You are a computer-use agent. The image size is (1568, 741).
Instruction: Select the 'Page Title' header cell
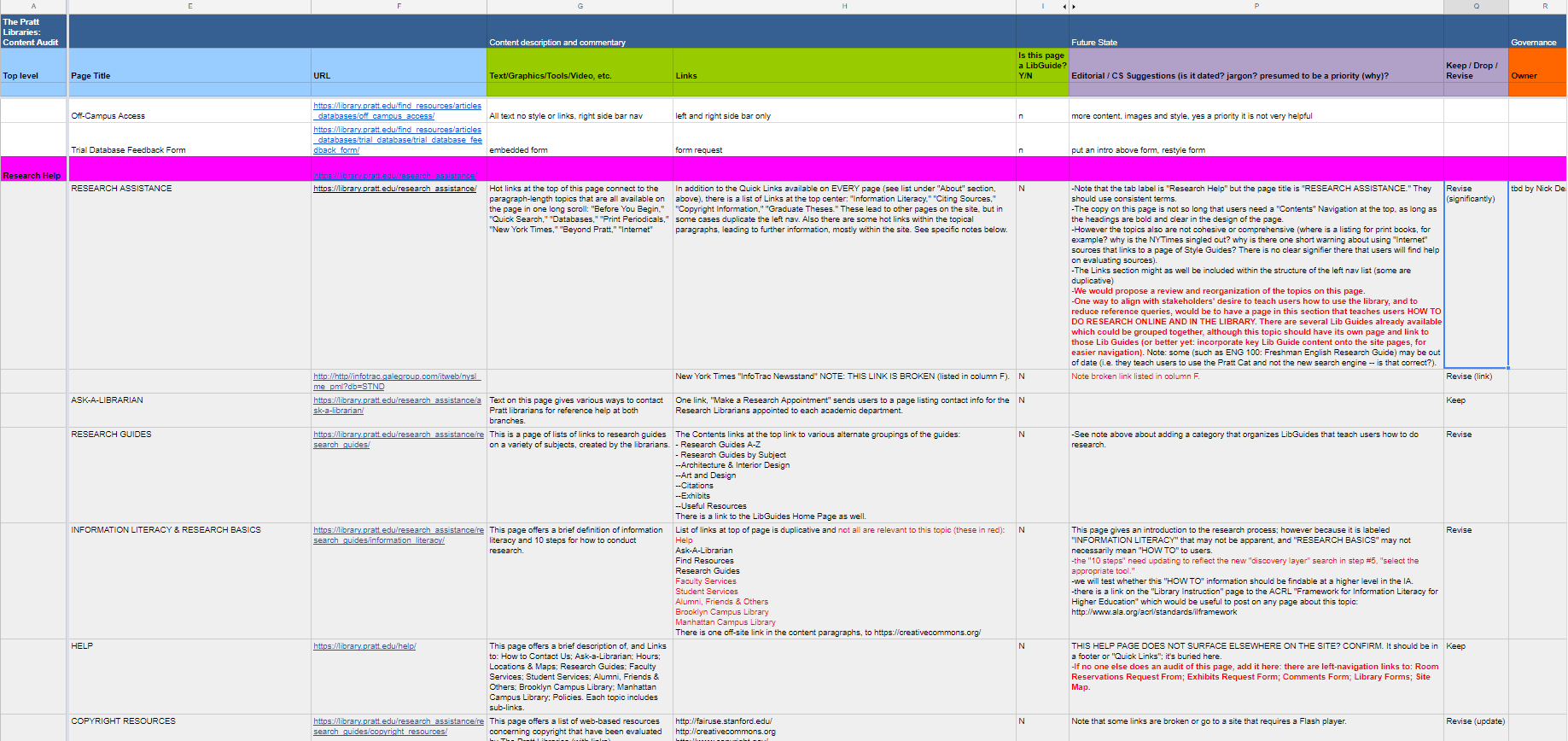189,66
